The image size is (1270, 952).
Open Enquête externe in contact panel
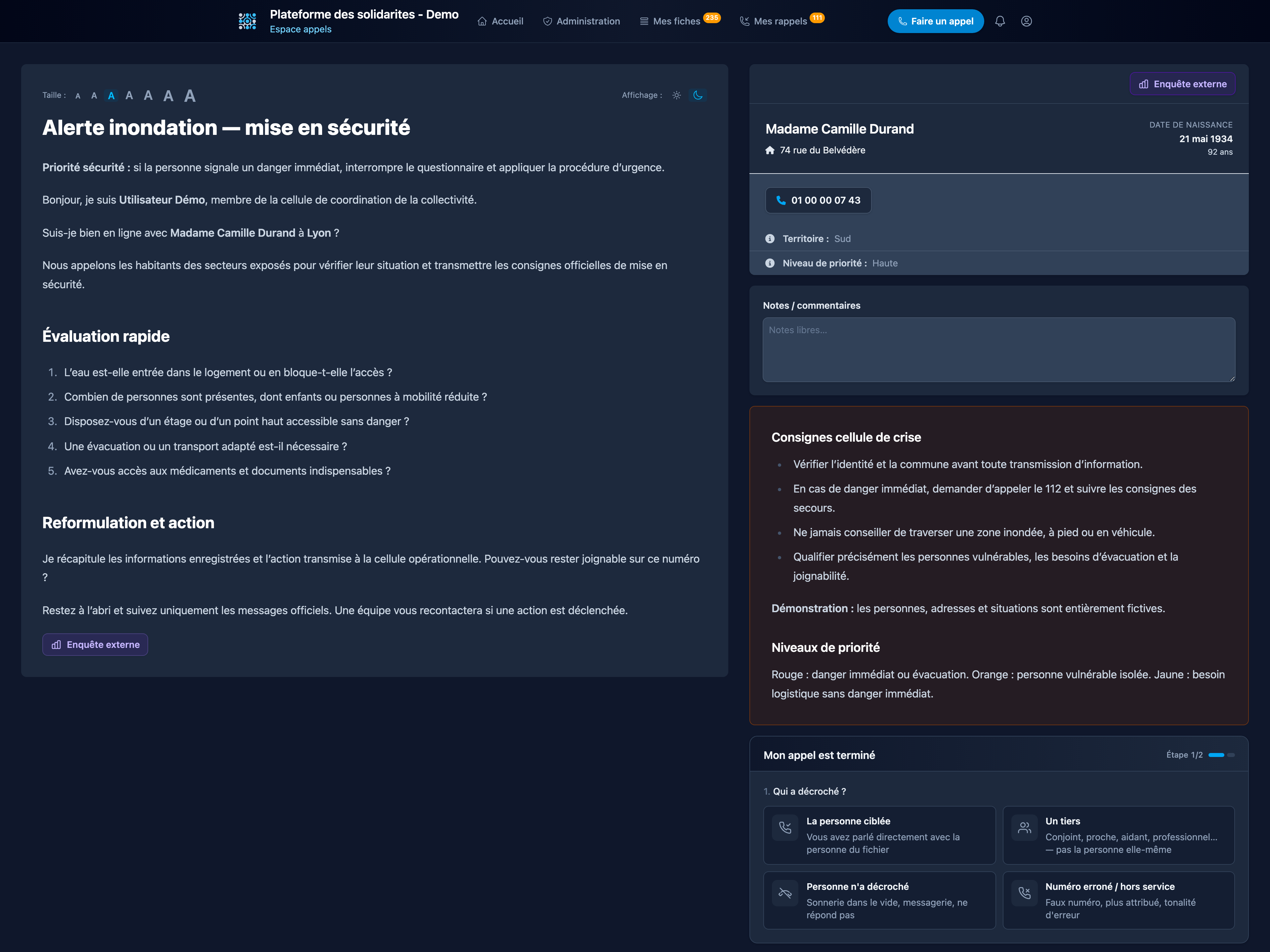click(1182, 84)
